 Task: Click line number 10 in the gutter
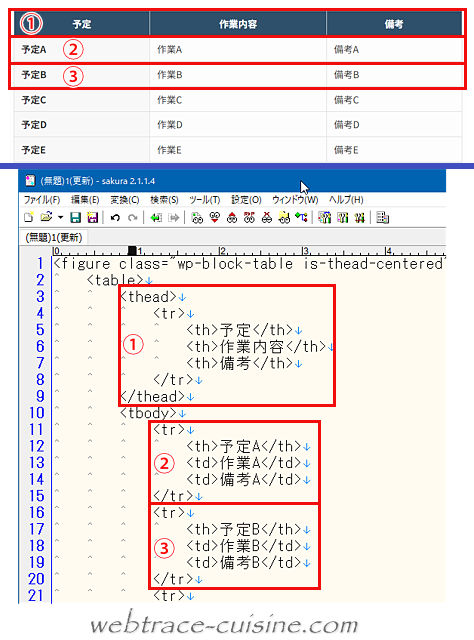click(x=36, y=413)
